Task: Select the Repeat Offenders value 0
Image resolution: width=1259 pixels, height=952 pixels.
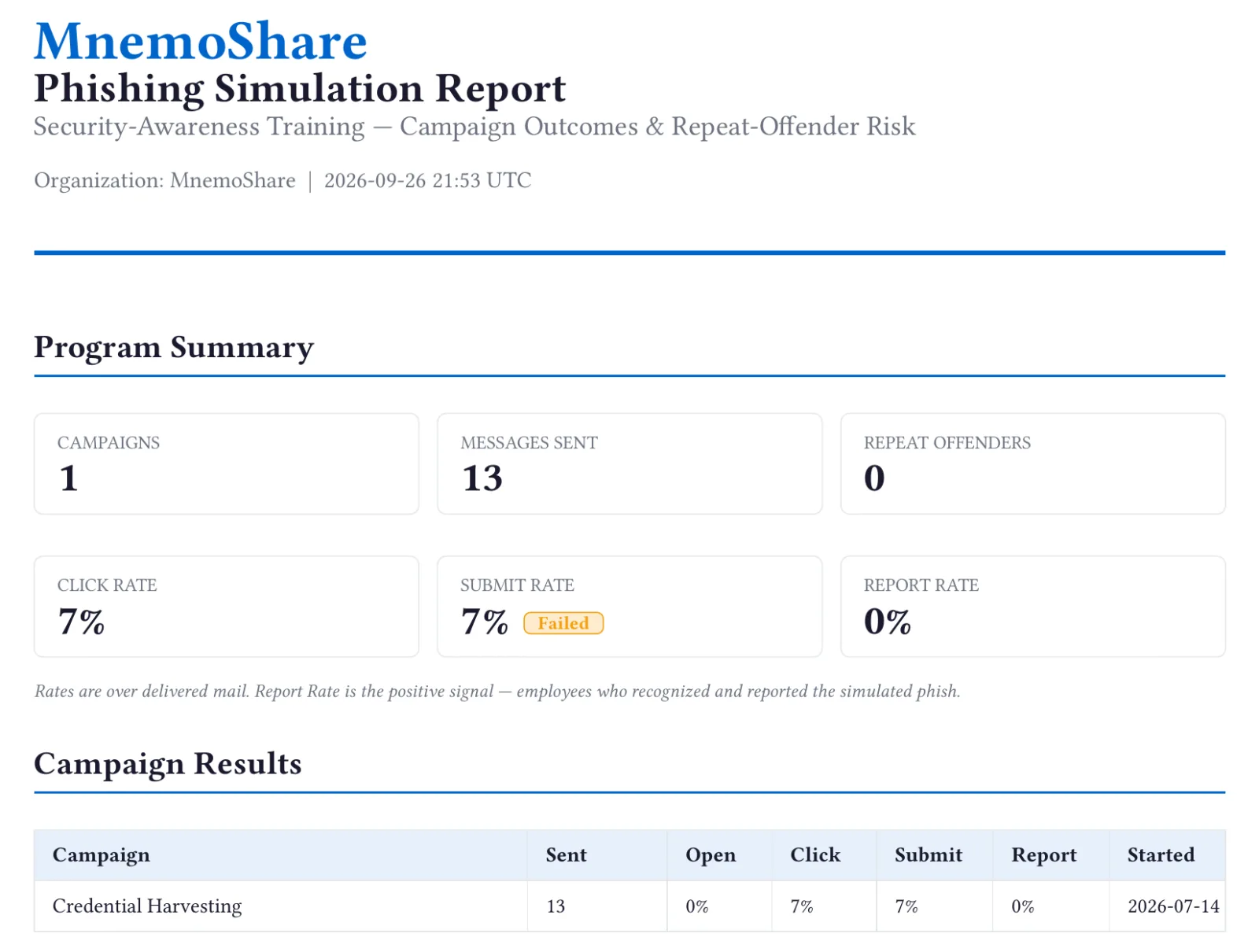Action: pyautogui.click(x=874, y=478)
